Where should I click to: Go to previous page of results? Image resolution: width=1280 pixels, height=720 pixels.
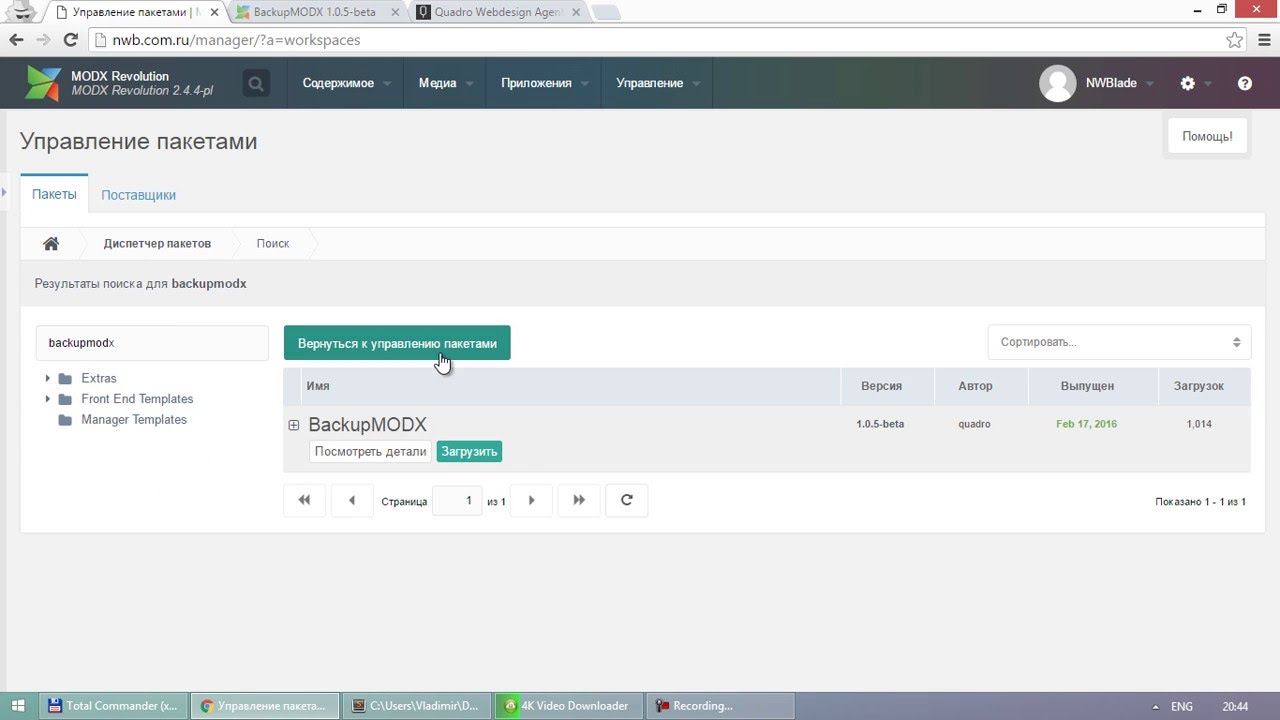coord(352,501)
